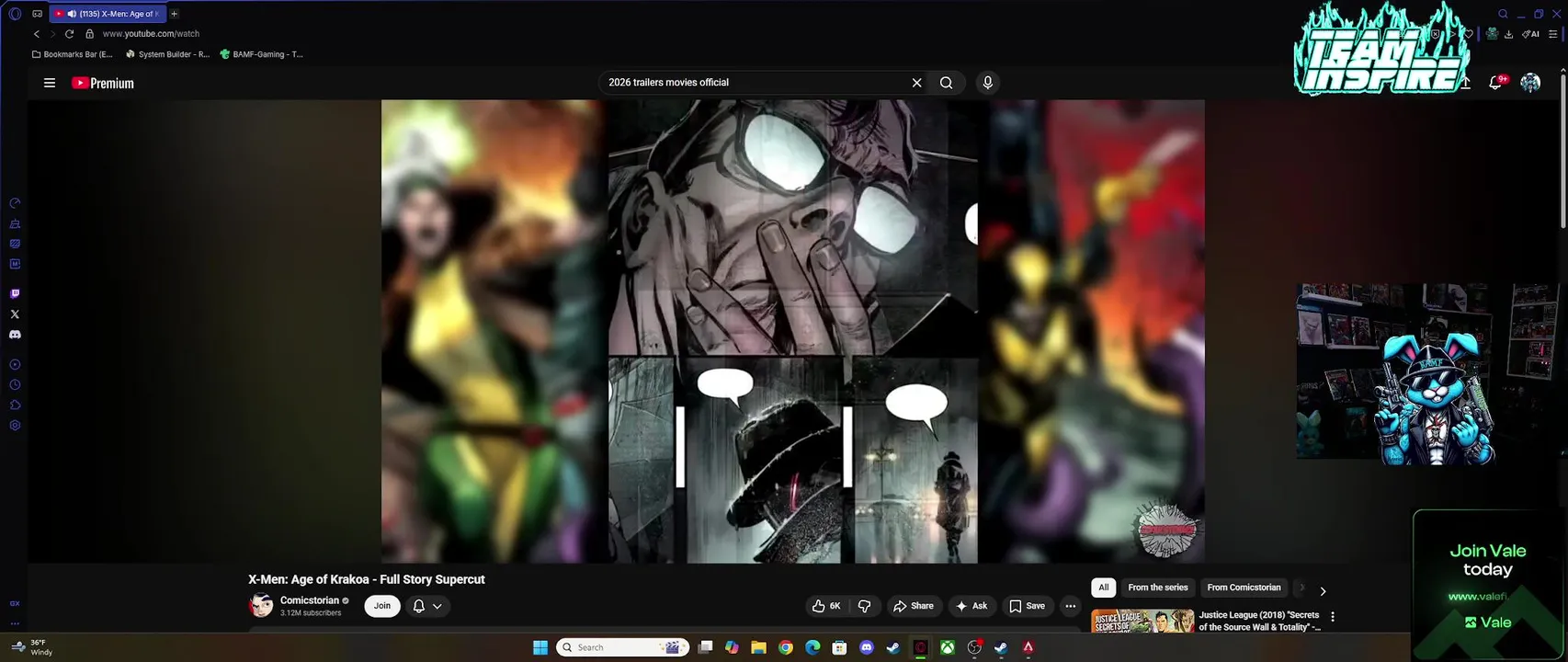1568x662 pixels.
Task: Open the Opera GX main menu logo
Action: (15, 14)
